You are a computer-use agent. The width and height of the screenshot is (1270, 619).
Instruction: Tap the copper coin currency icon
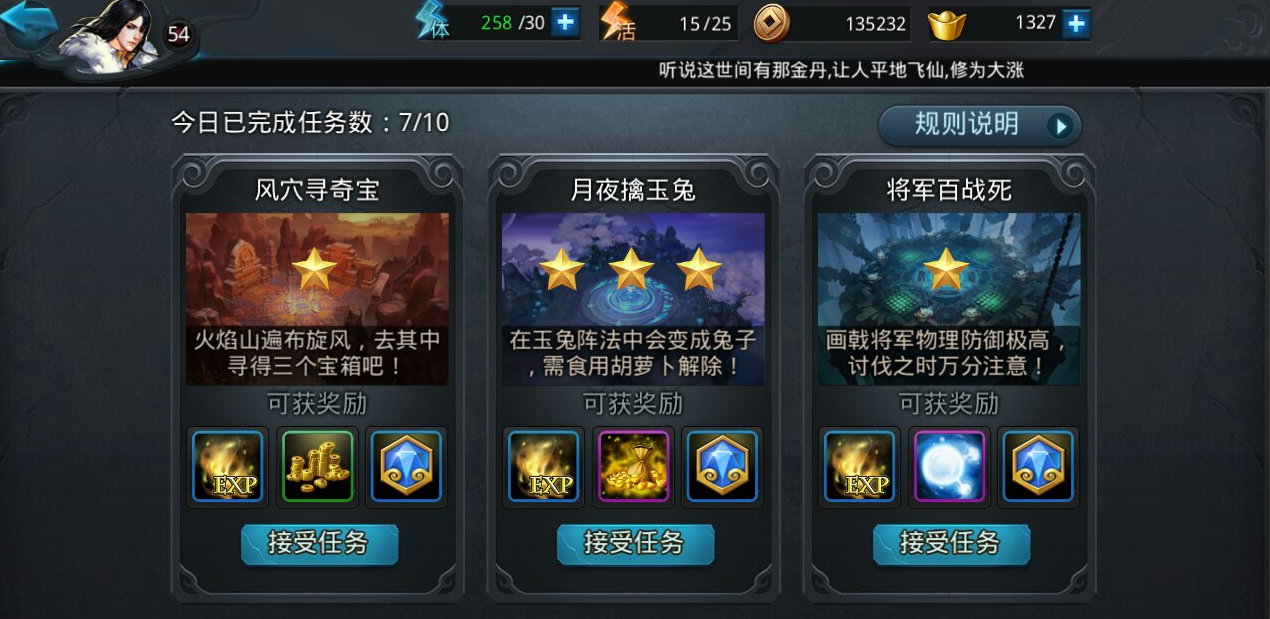[x=771, y=23]
